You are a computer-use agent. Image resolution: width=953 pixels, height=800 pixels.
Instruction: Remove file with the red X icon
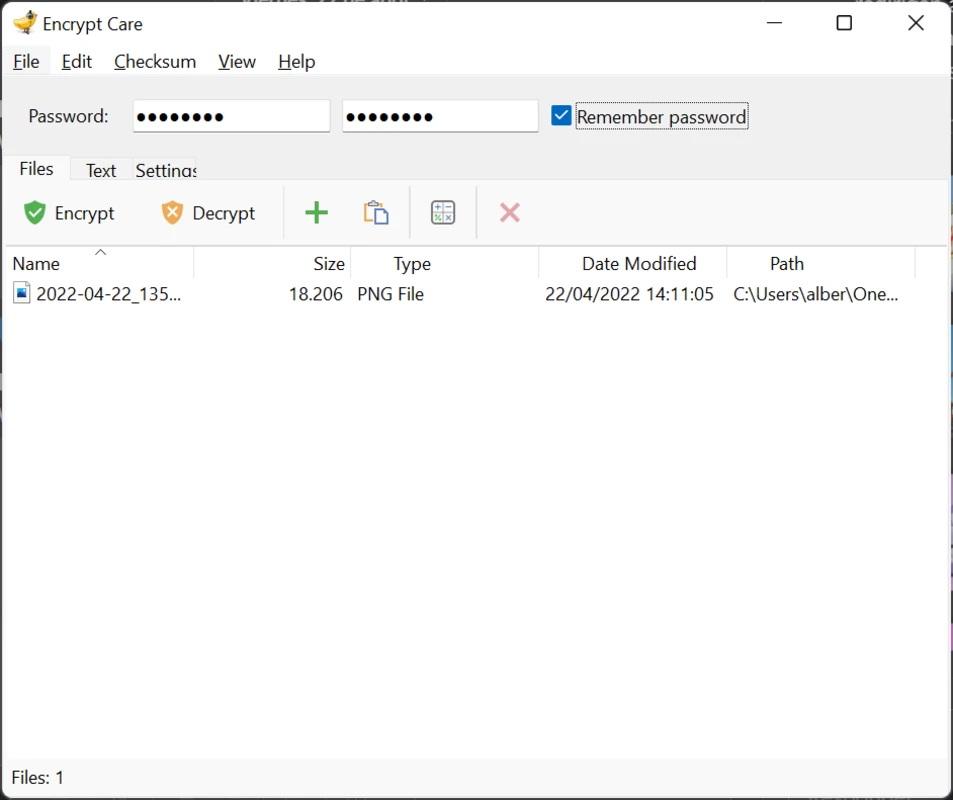click(x=510, y=213)
